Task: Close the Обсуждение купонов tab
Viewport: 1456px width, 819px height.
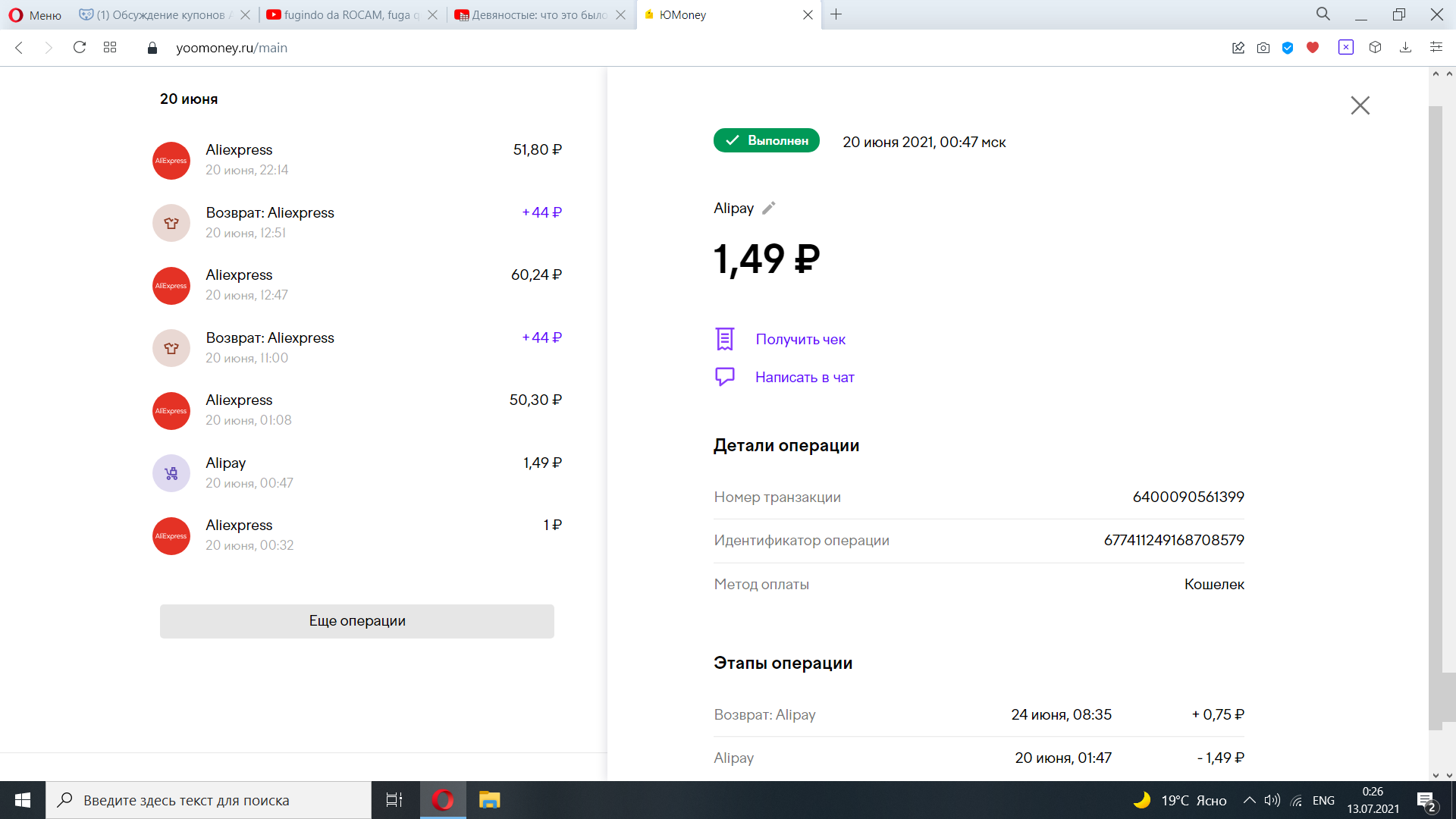Action: point(245,14)
